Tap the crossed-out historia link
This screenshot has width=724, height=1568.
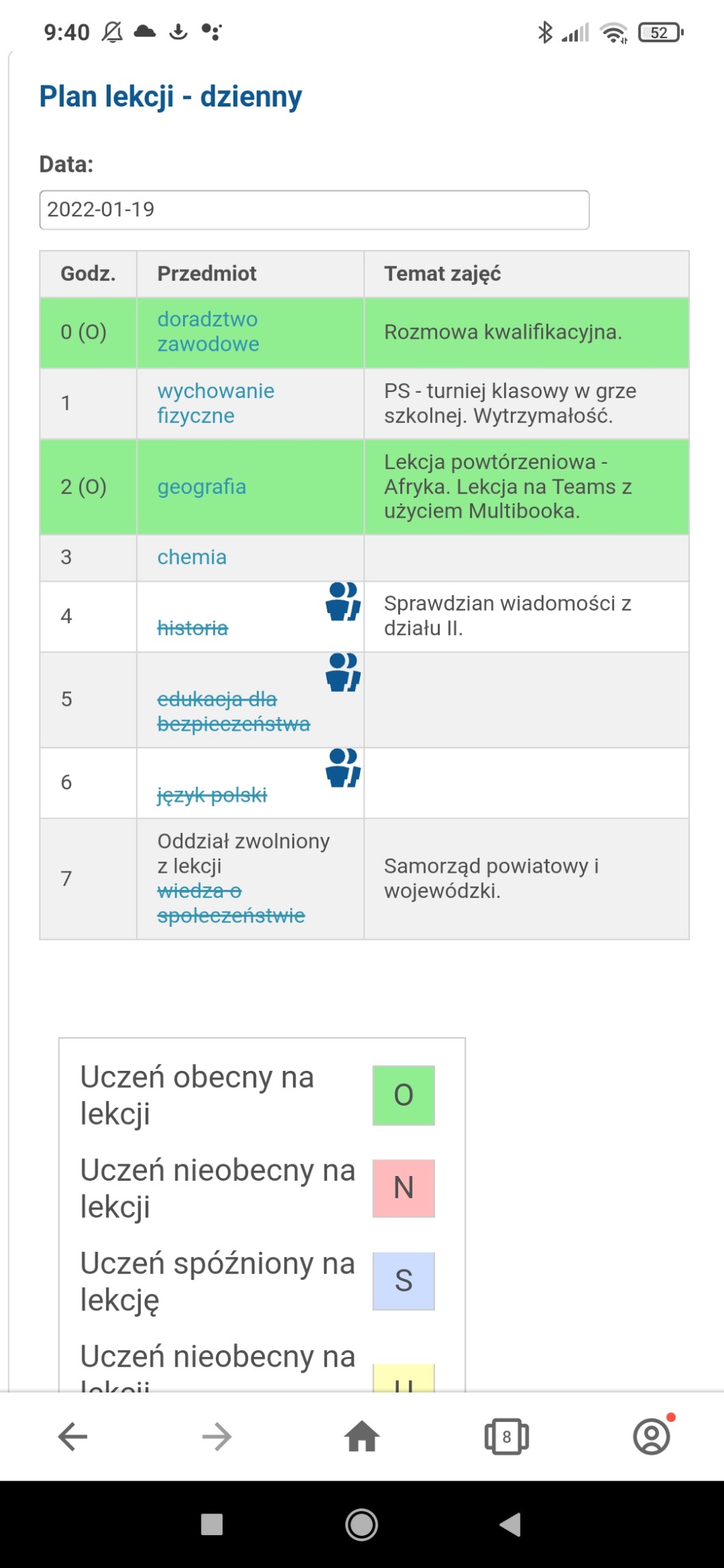click(193, 628)
